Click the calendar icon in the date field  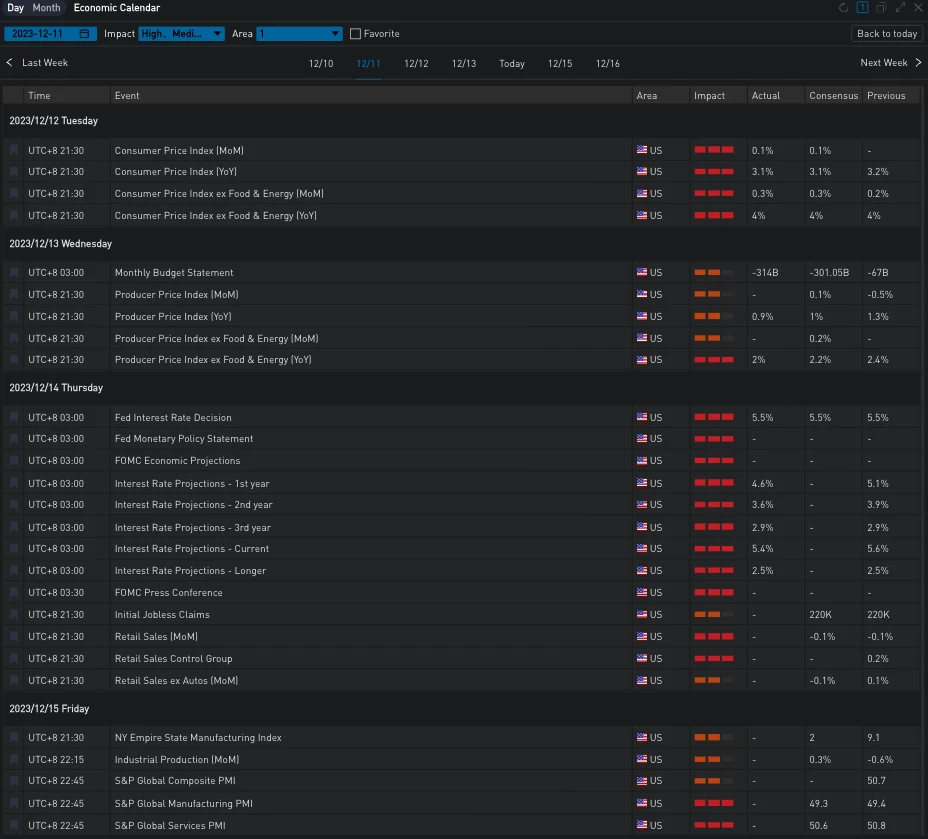tap(84, 34)
